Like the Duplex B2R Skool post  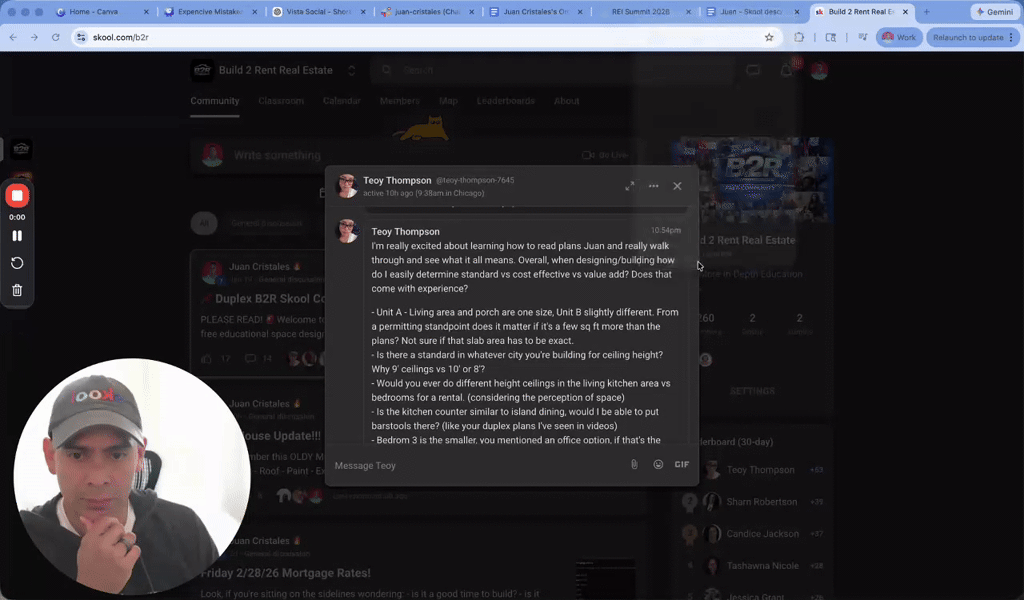(206, 358)
